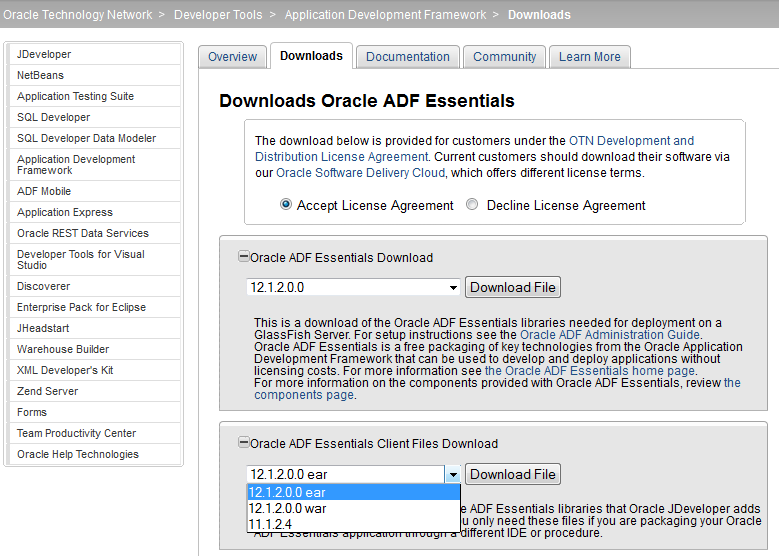779x556 pixels.
Task: Open JHeadstart in sidebar
Action: (95, 328)
